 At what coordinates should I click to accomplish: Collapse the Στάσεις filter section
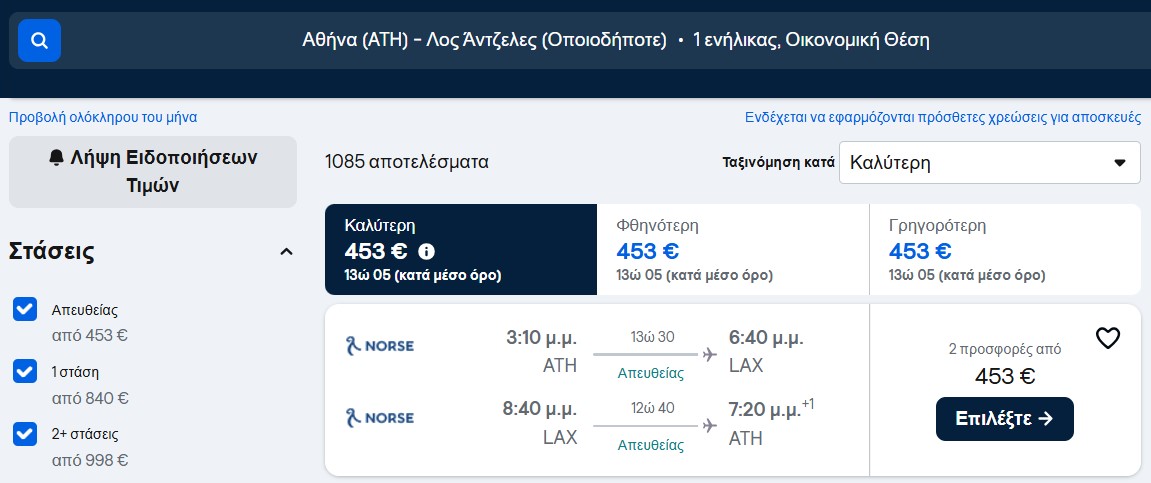click(x=286, y=252)
